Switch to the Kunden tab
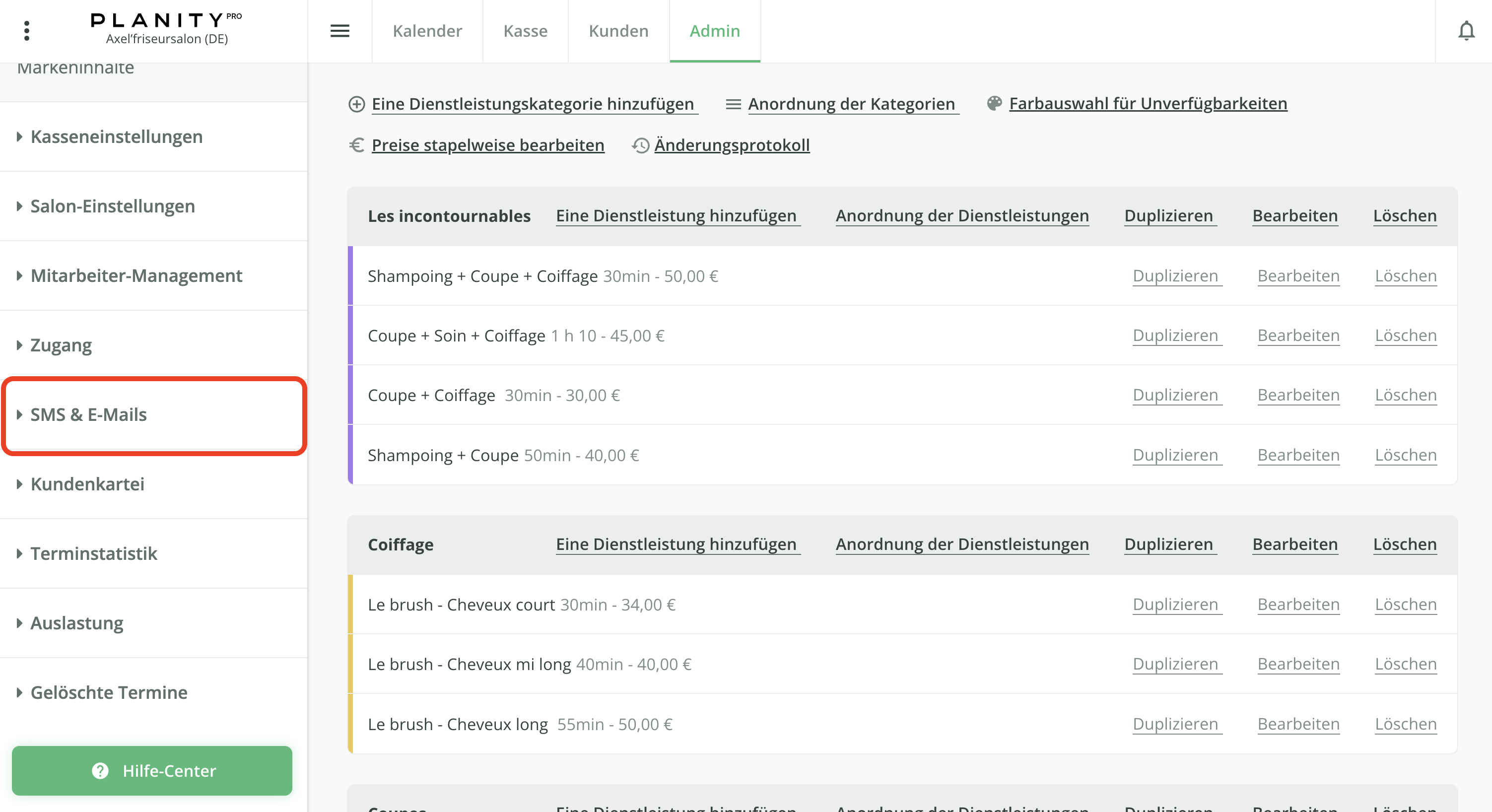The width and height of the screenshot is (1492, 812). [618, 31]
